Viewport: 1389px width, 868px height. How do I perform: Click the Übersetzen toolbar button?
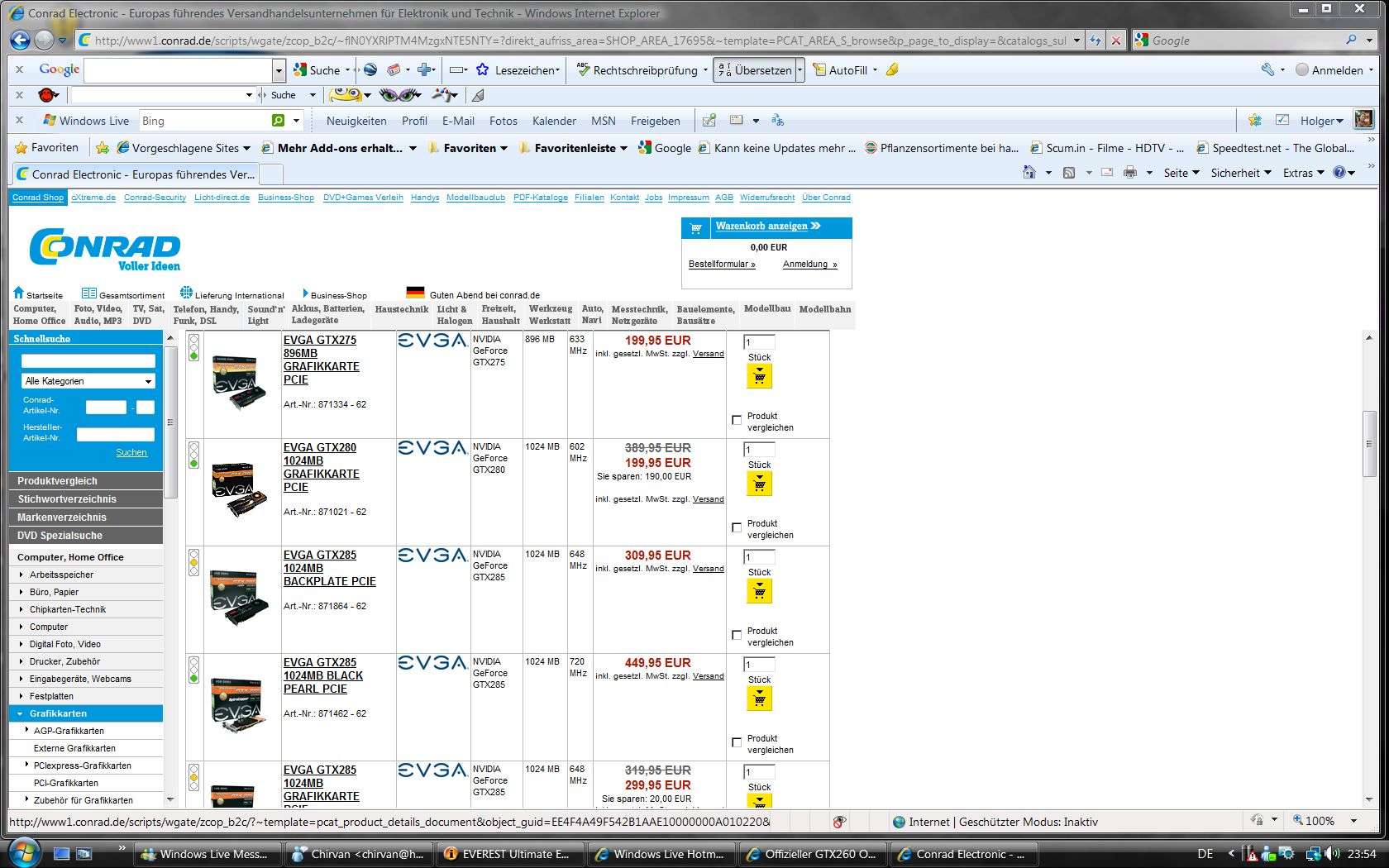(x=754, y=70)
